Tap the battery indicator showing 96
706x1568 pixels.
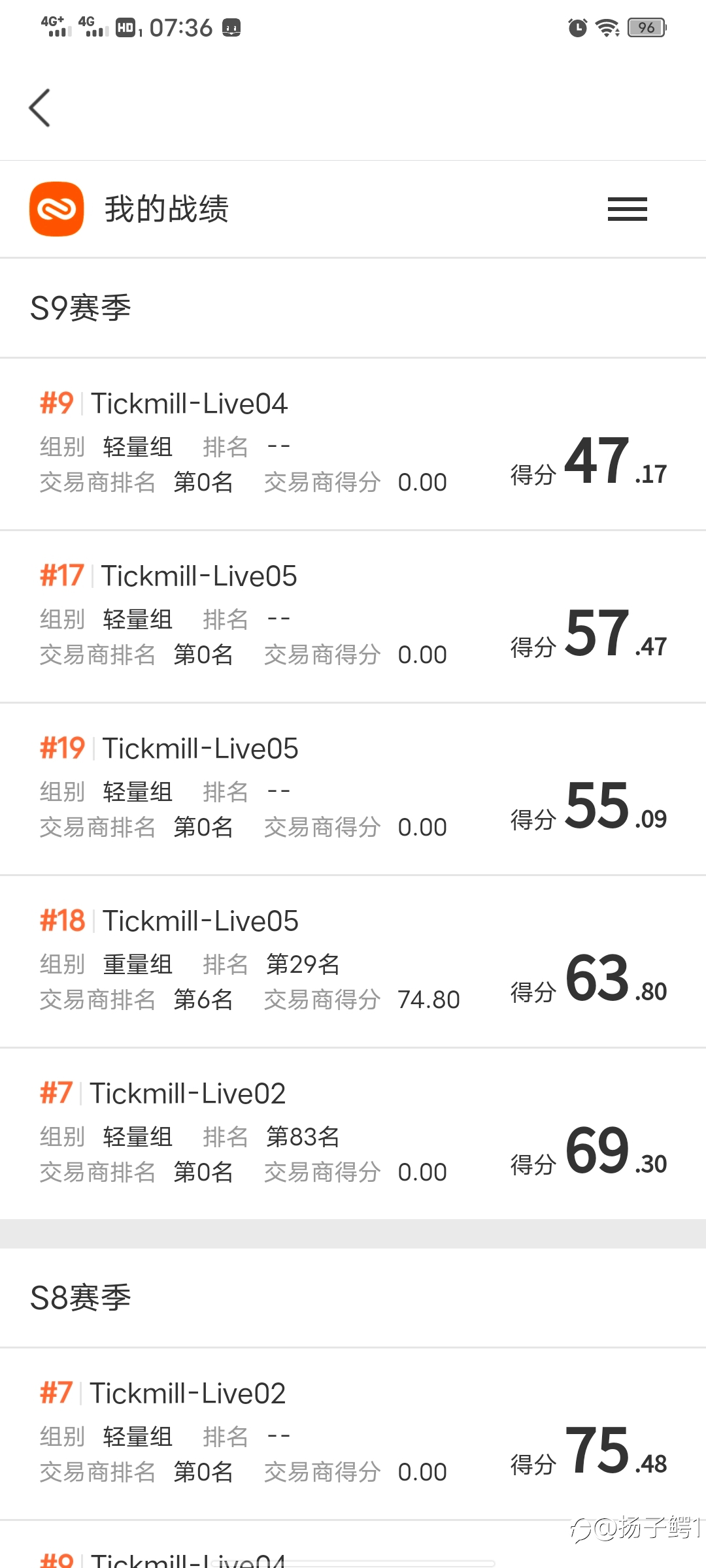tap(647, 27)
